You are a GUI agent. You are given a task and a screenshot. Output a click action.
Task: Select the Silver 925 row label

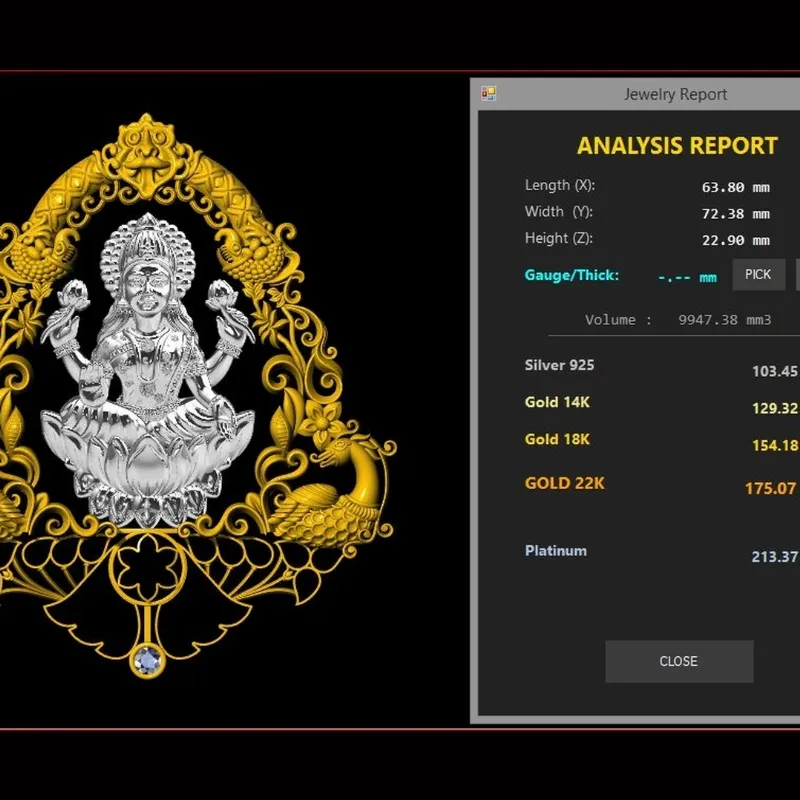tap(559, 365)
